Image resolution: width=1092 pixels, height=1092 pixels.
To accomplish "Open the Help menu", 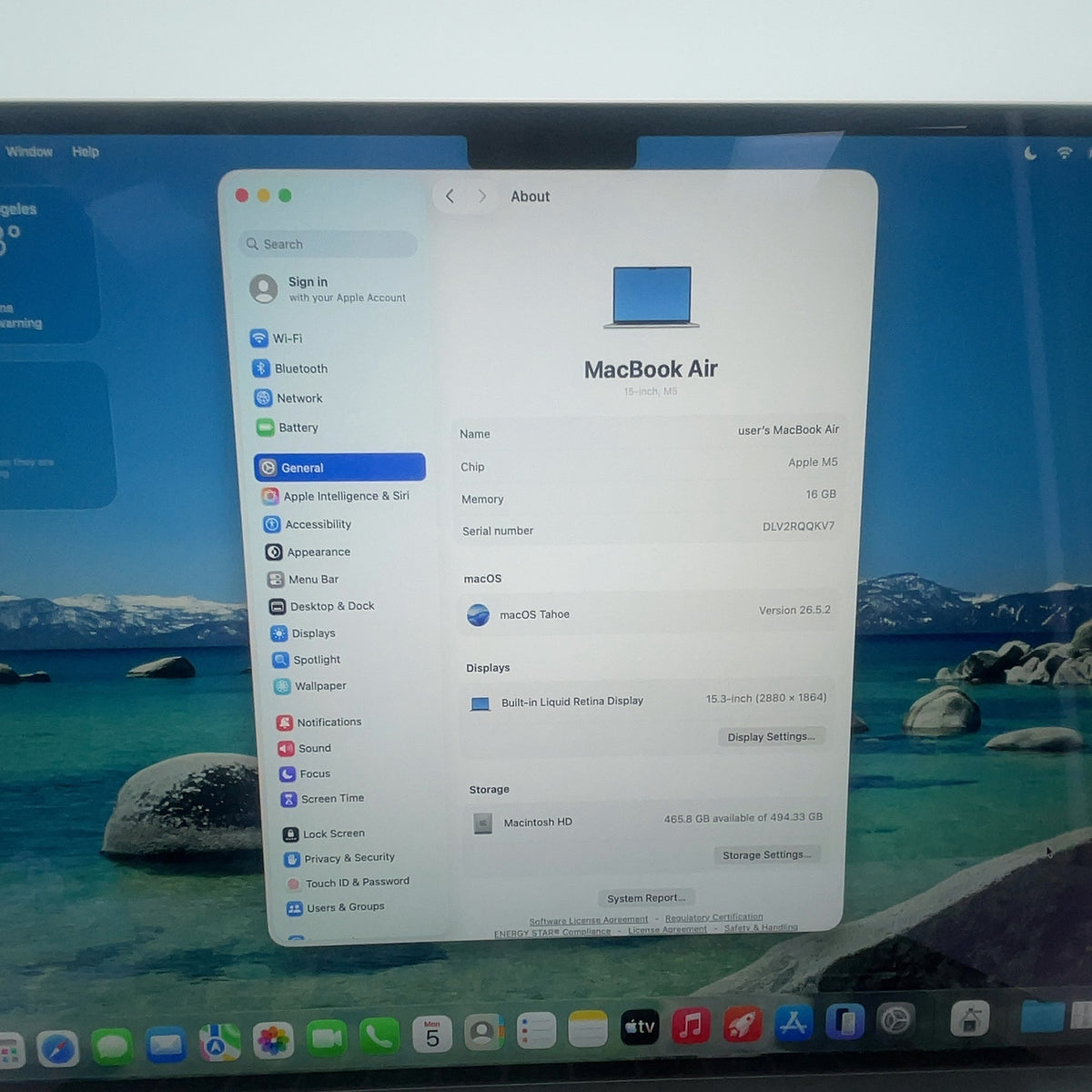I will click(x=86, y=151).
